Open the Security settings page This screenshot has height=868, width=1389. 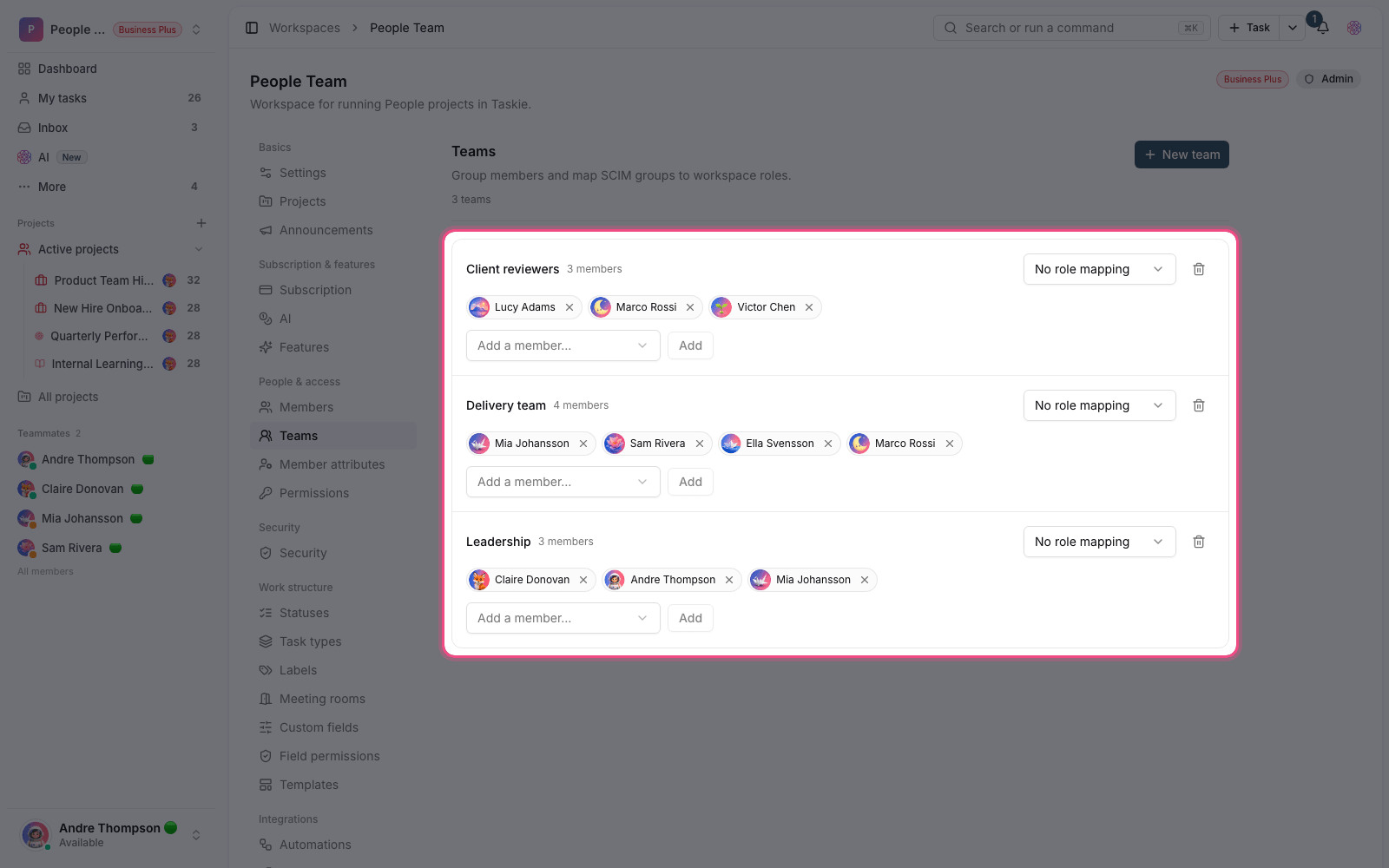[x=333, y=553]
